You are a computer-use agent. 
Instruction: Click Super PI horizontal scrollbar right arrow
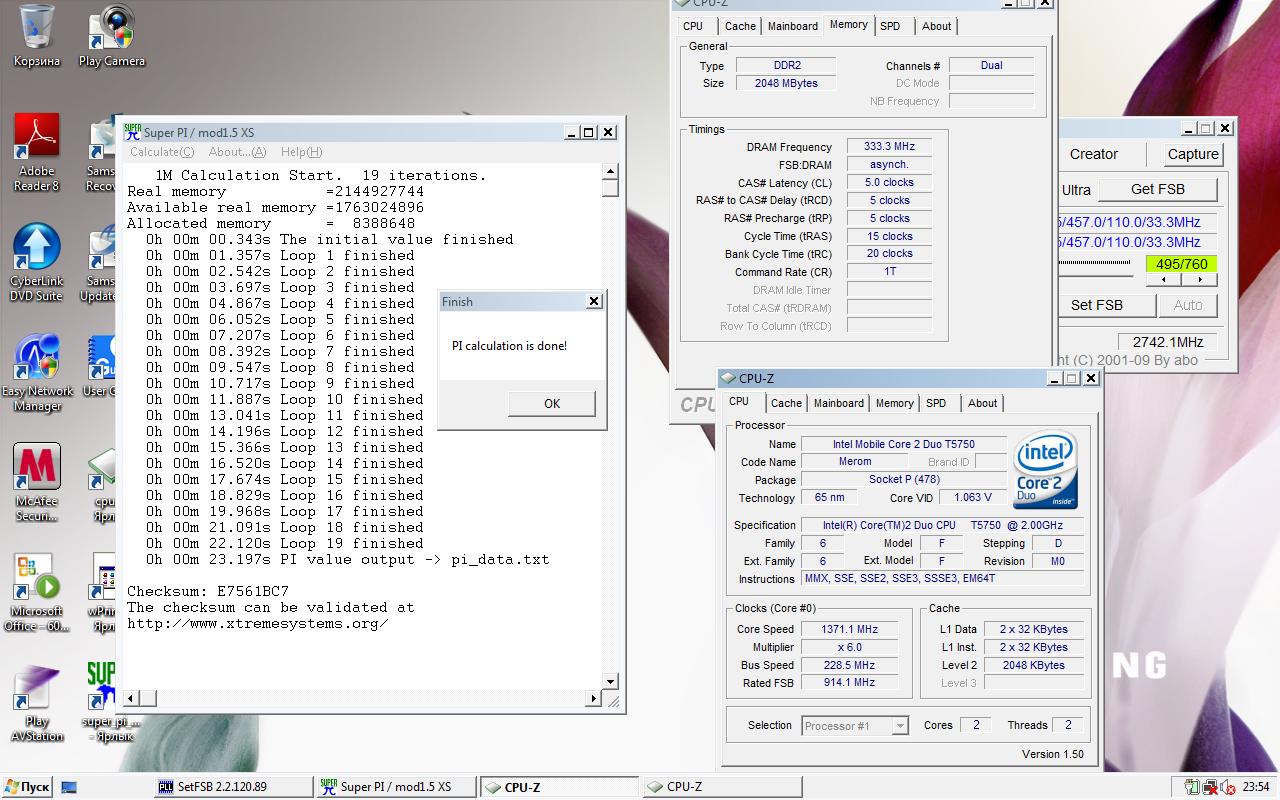pos(594,698)
